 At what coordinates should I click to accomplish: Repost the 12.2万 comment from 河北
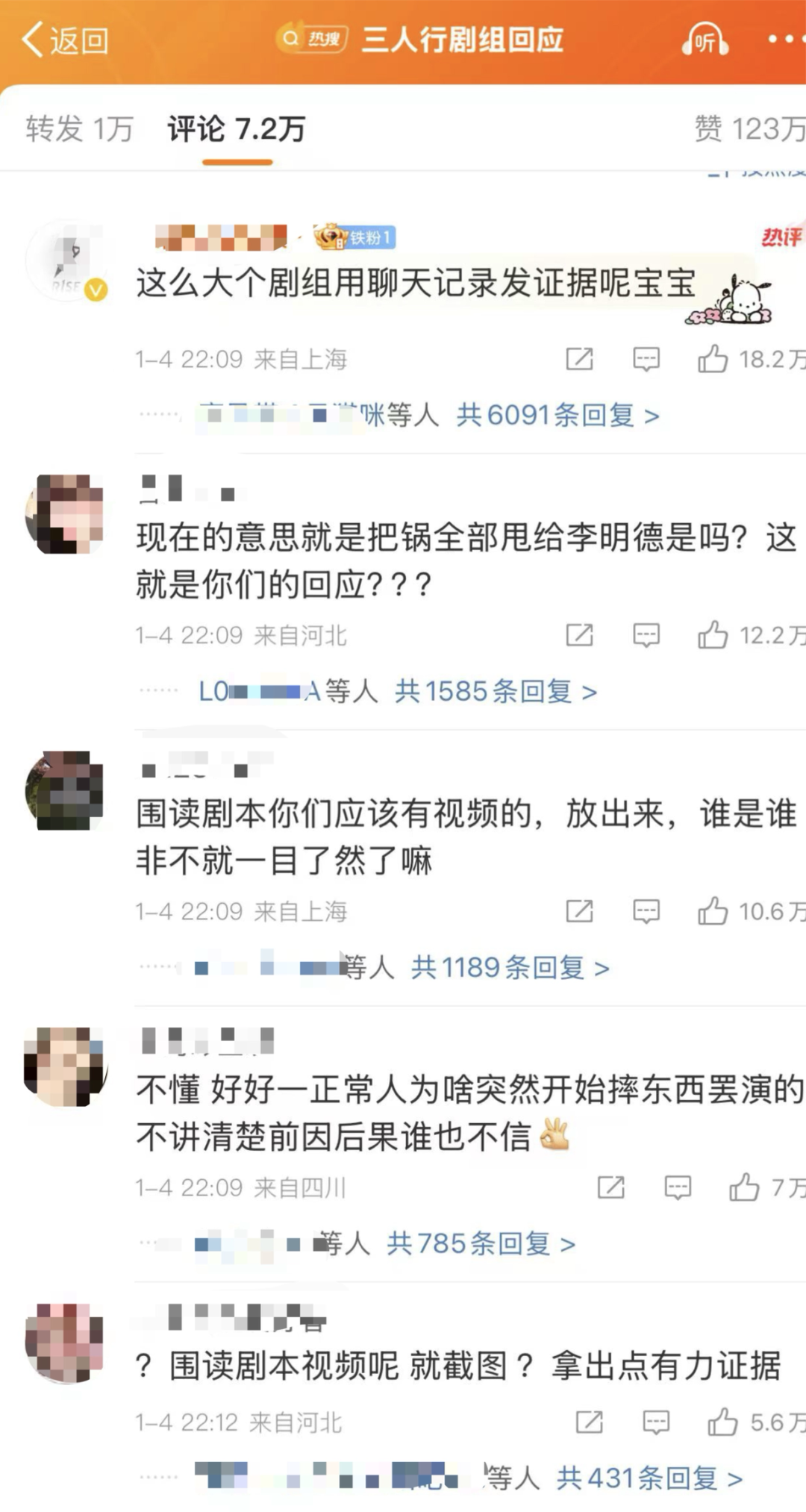[579, 635]
